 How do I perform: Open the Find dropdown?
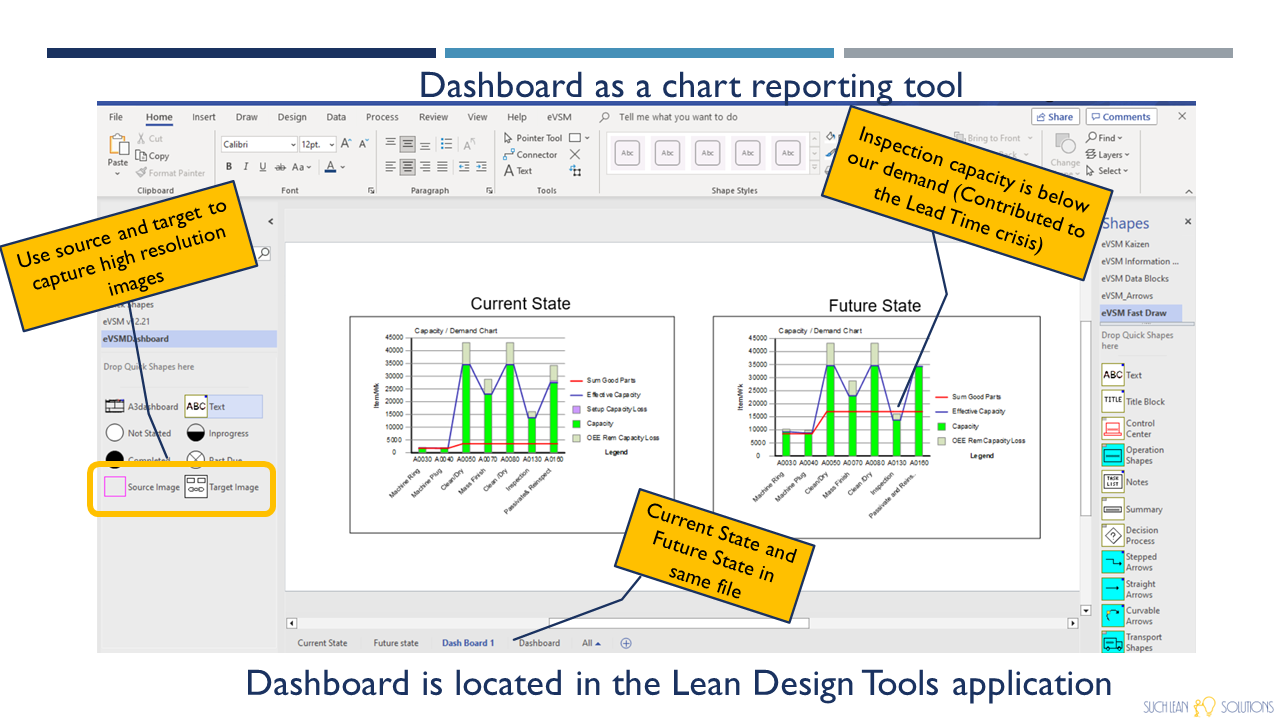click(x=1105, y=138)
